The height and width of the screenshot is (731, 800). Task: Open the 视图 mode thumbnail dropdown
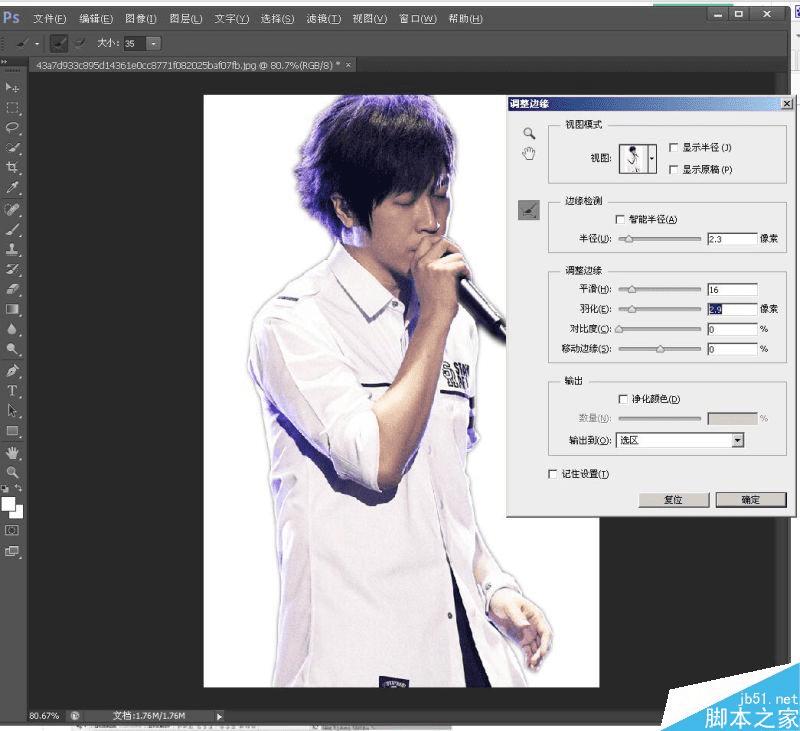[x=652, y=159]
